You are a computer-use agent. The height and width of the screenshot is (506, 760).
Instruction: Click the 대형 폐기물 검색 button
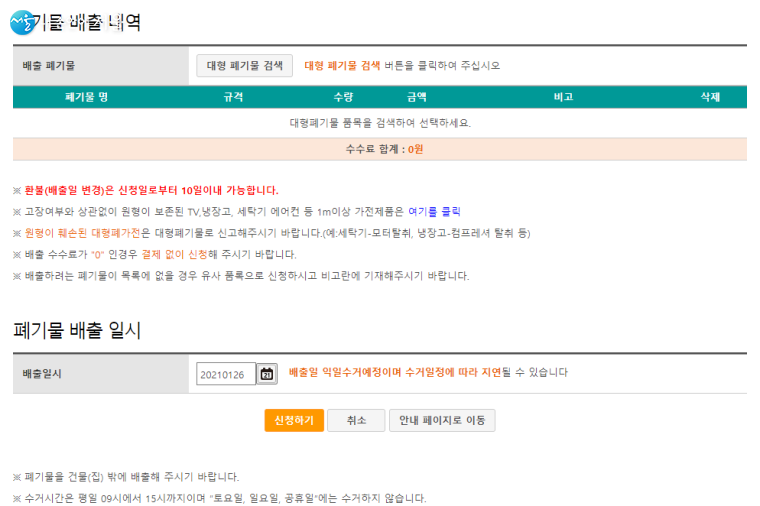244,66
